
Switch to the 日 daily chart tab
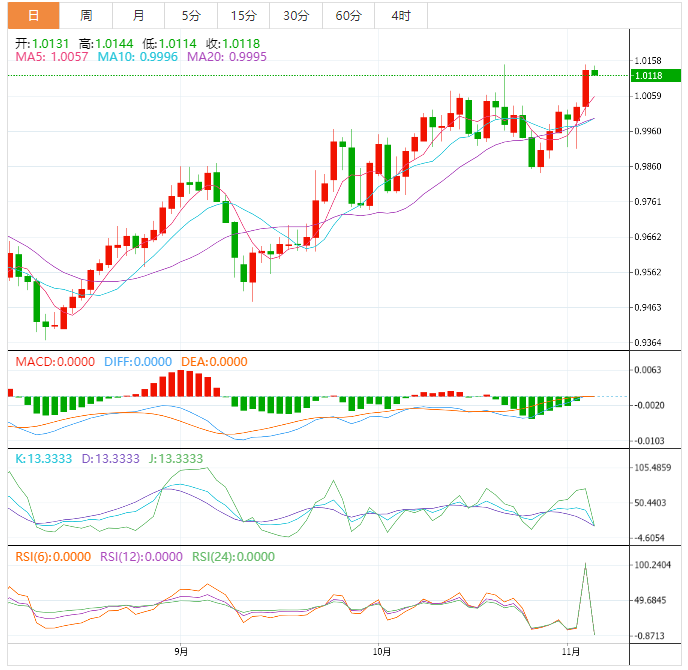click(x=34, y=15)
